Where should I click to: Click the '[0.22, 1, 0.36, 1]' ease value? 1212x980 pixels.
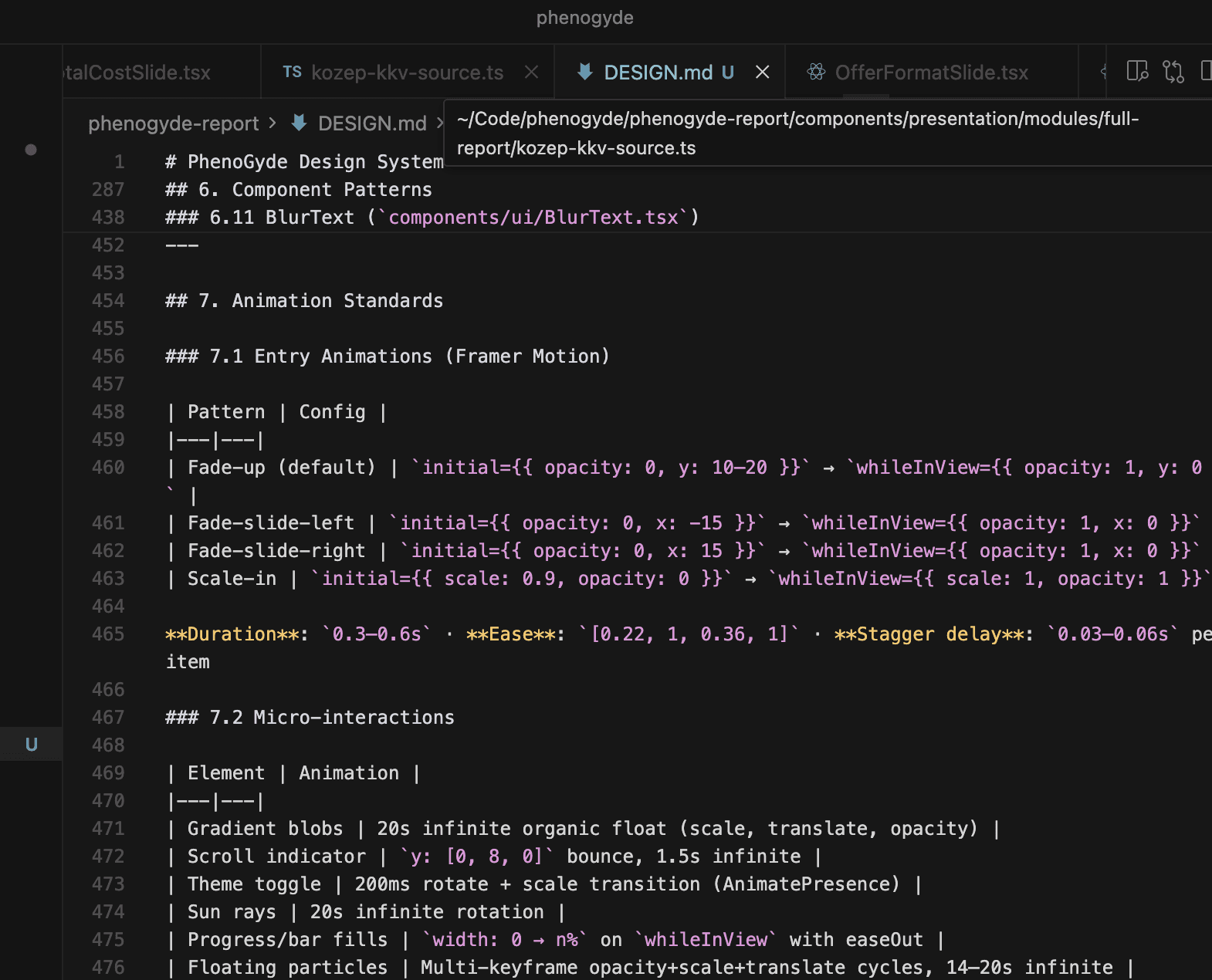[689, 634]
